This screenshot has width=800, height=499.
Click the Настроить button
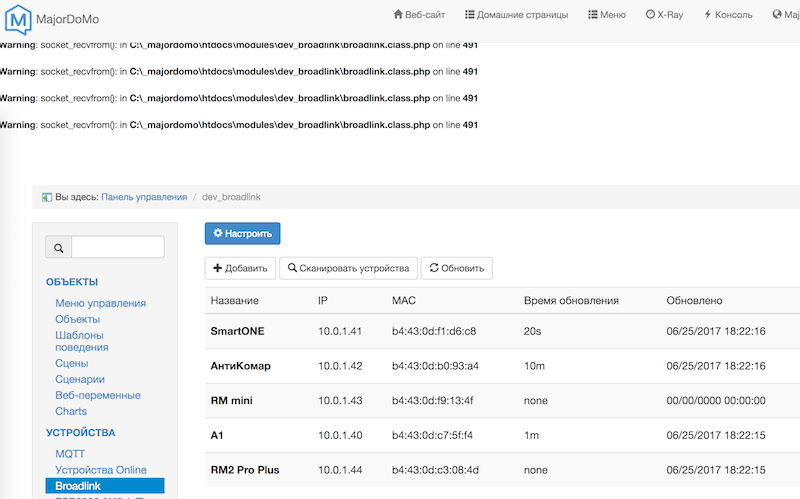pos(242,233)
